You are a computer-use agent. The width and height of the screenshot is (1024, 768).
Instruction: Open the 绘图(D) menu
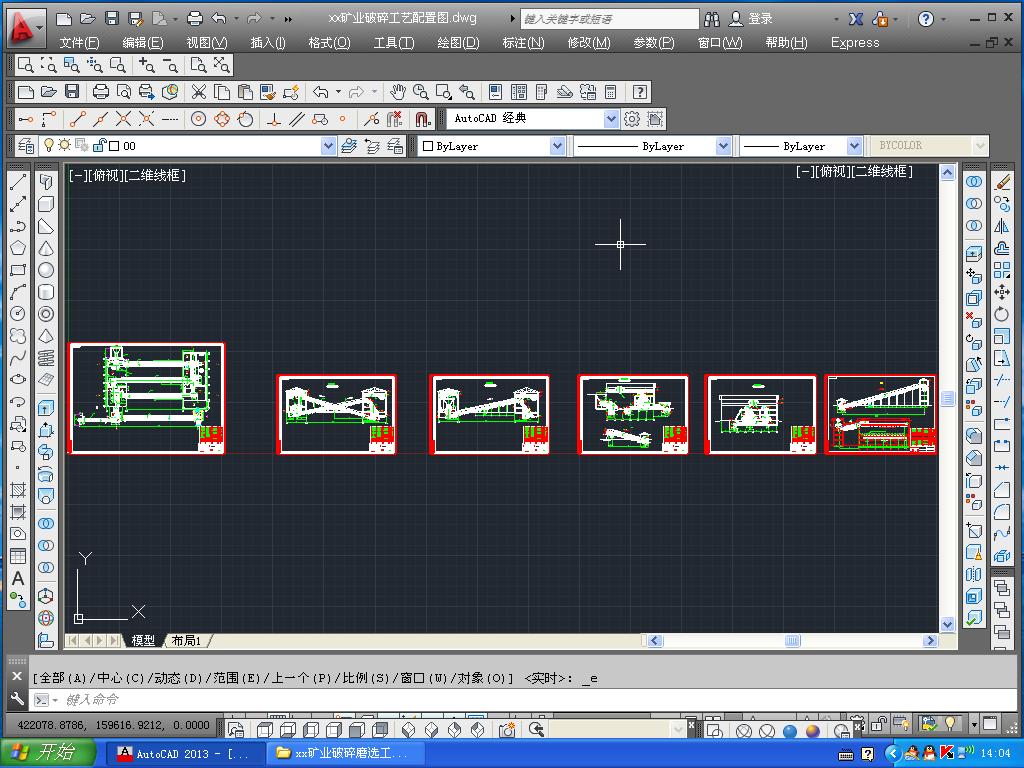pyautogui.click(x=458, y=43)
